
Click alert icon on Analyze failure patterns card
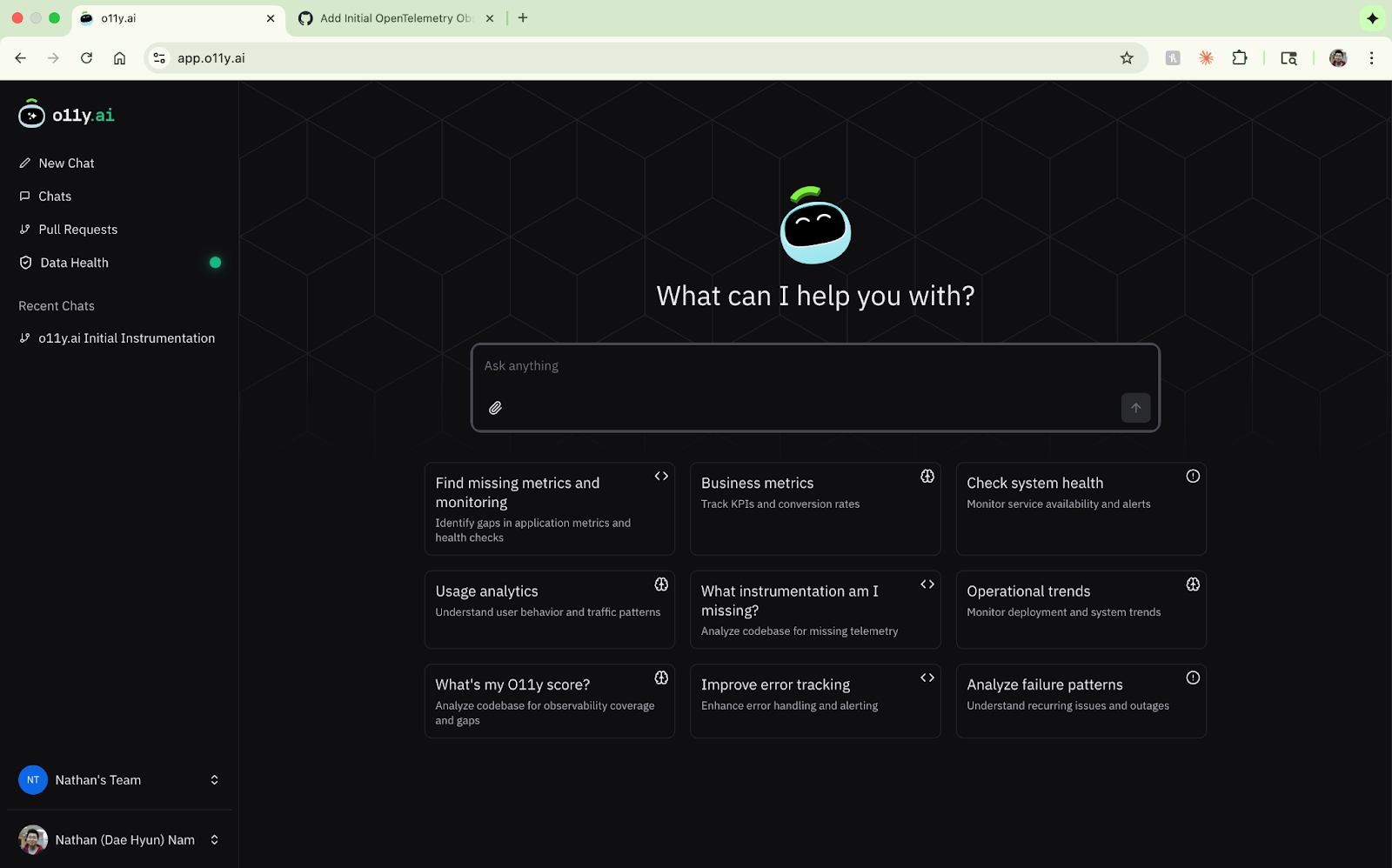(x=1193, y=678)
